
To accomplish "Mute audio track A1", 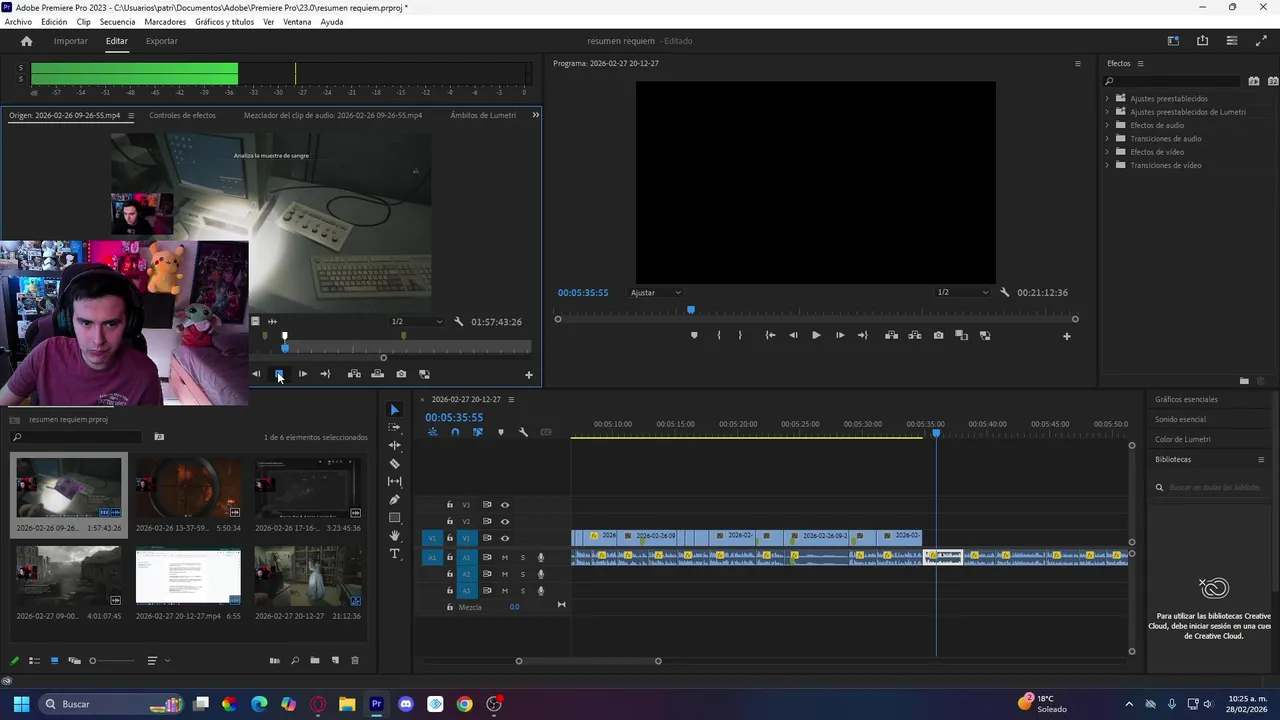I will pos(505,557).
